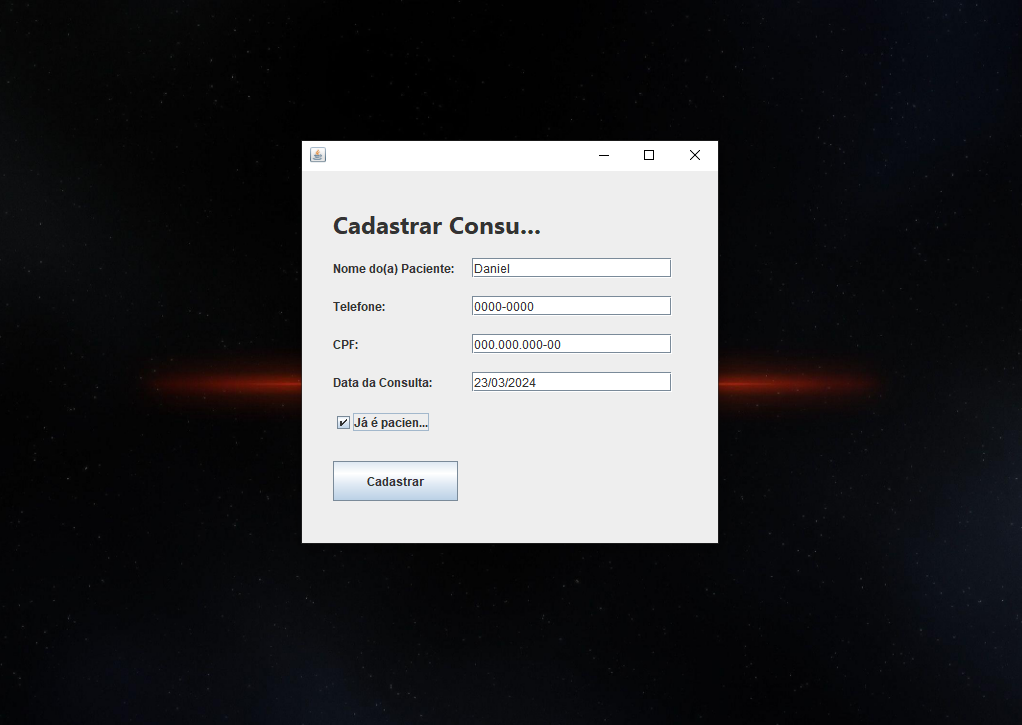Focus the patient name field containing Daniel
Screen dimensions: 1022x725
[x=570, y=268]
